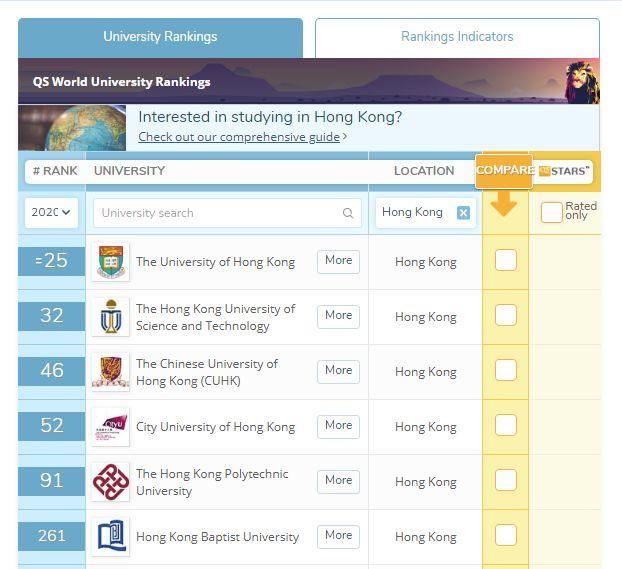Open City University of Hong Kong link
Viewport: 622px width, 569px height.
tap(215, 427)
